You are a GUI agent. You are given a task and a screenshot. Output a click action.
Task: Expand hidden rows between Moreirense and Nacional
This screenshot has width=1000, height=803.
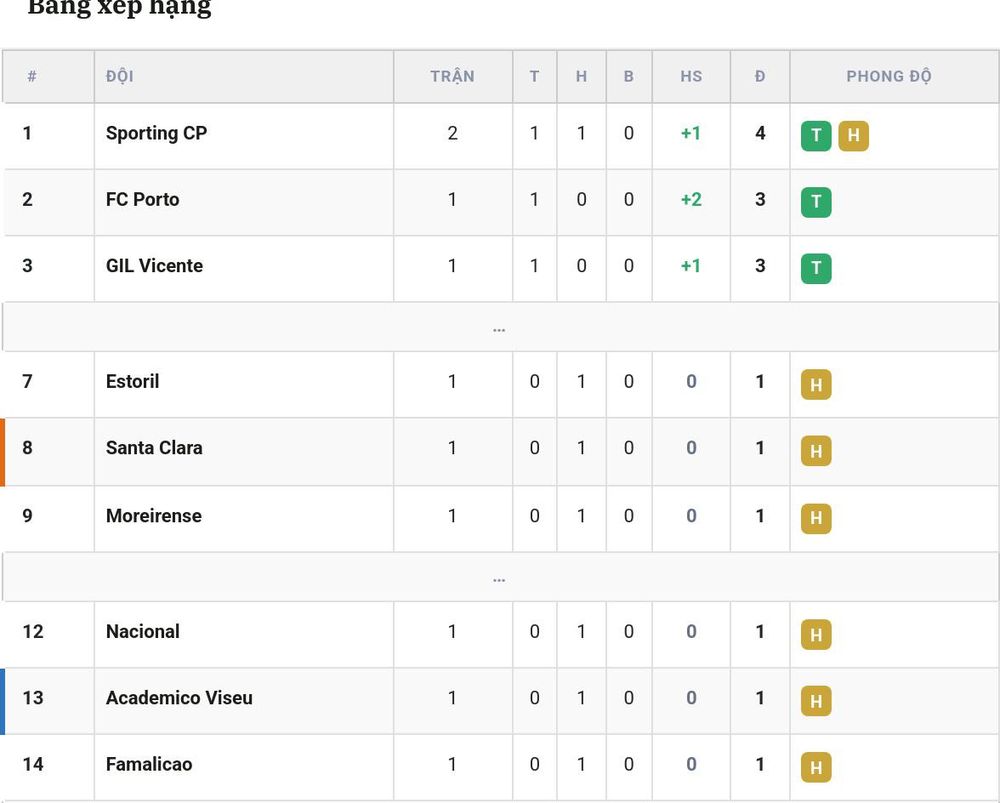[499, 577]
